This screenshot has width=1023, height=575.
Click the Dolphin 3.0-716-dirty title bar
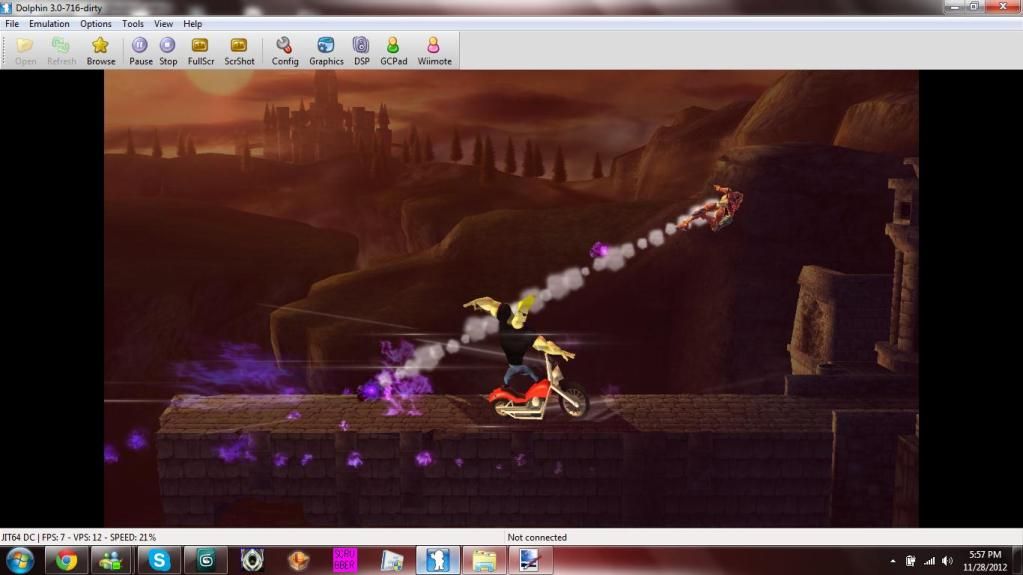point(59,8)
